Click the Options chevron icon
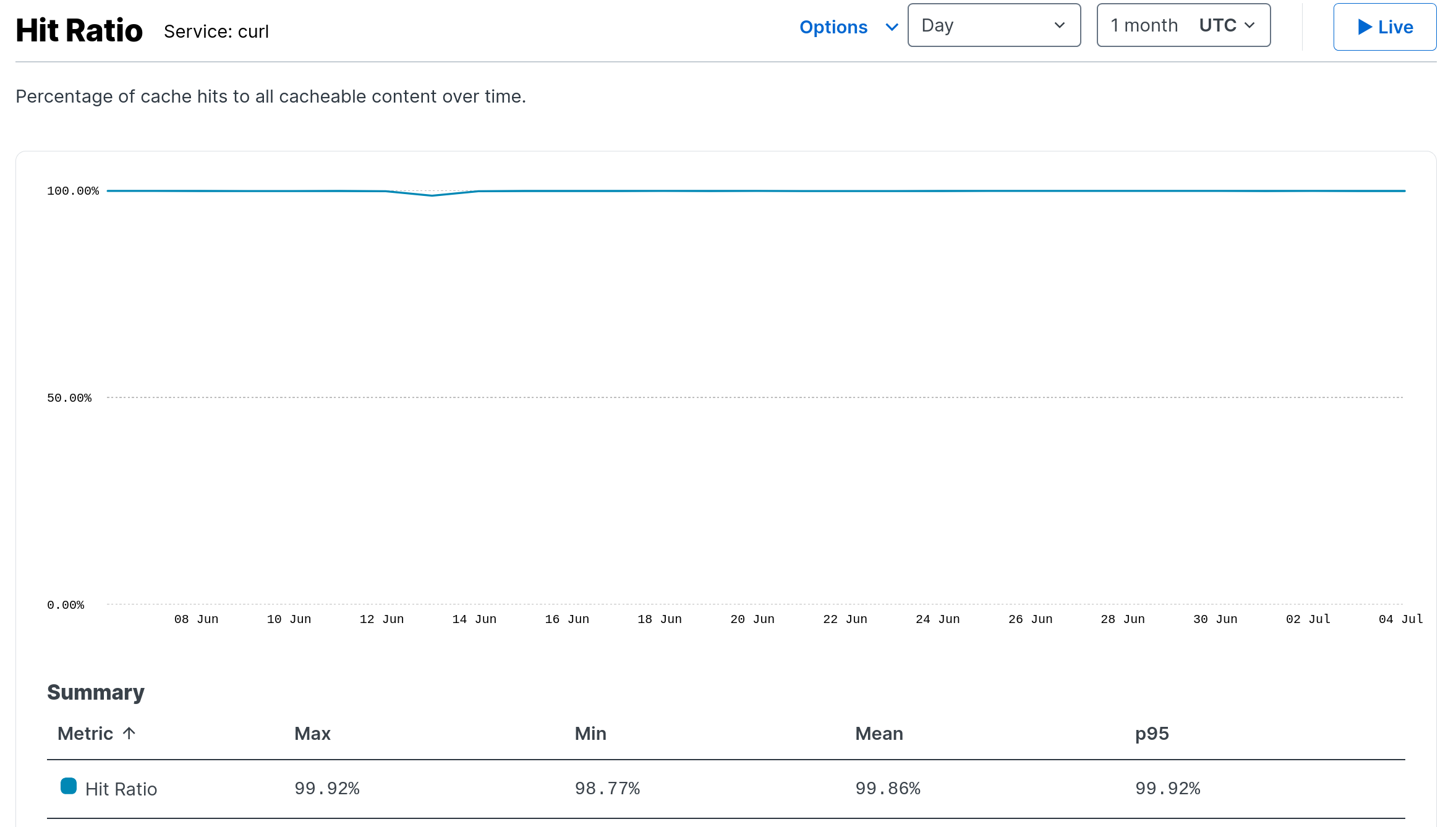This screenshot has width=1456, height=827. pyautogui.click(x=892, y=27)
